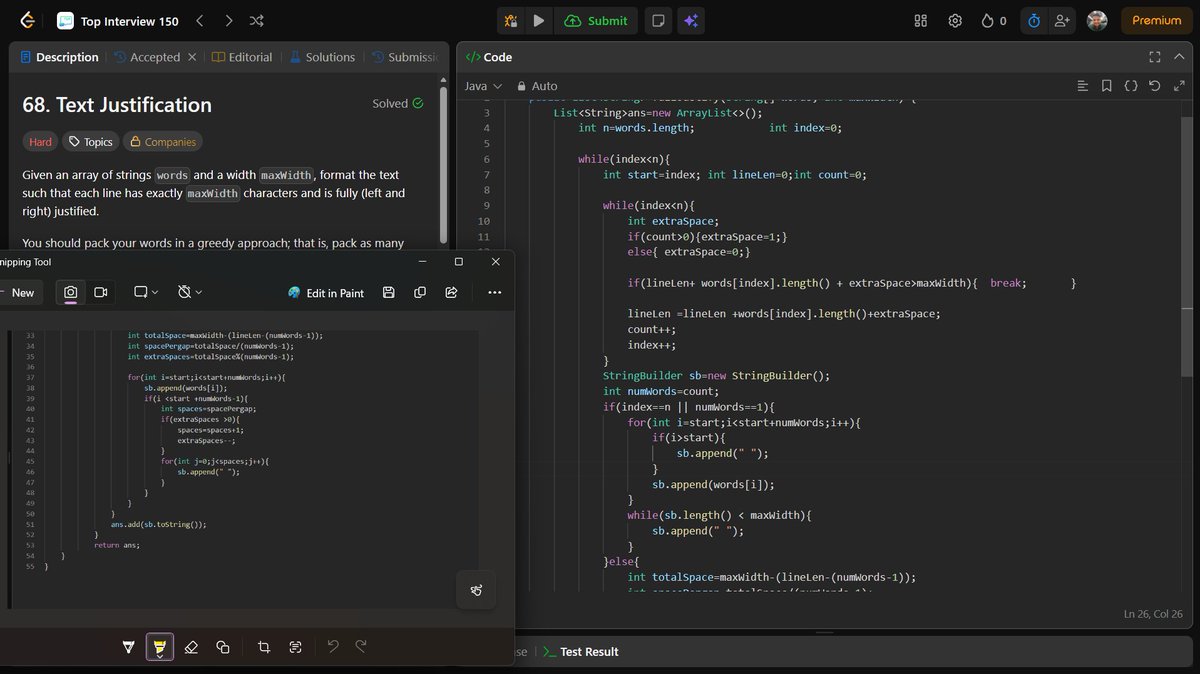
Task: Open the user profile avatar
Action: tap(1097, 20)
